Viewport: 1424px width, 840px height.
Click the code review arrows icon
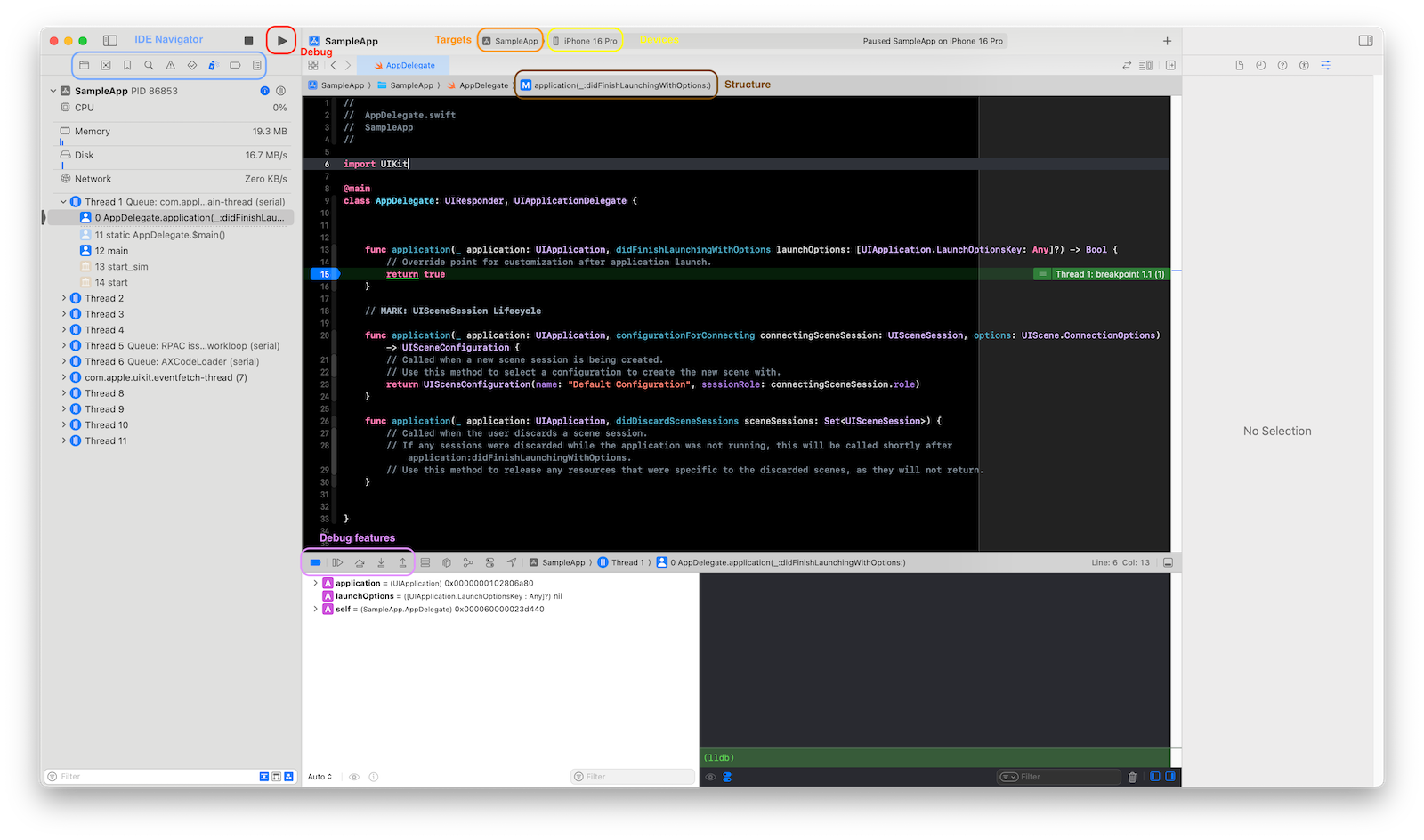pyautogui.click(x=1127, y=65)
